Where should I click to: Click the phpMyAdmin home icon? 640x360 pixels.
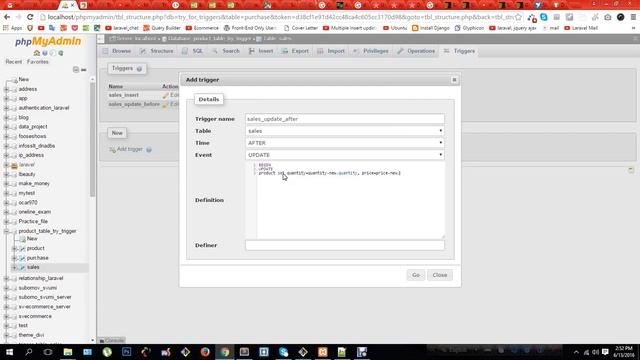(37, 53)
